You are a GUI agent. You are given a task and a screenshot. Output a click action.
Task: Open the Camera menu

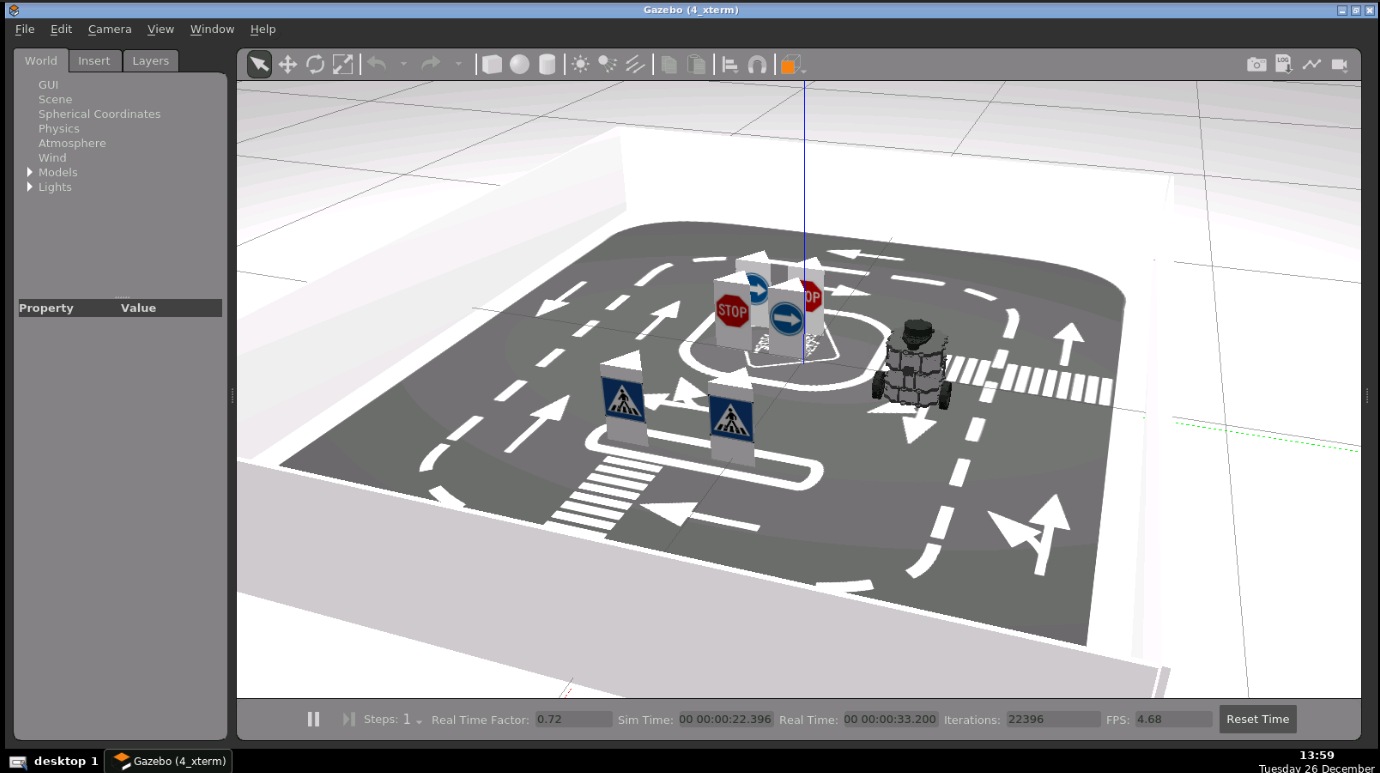[109, 29]
